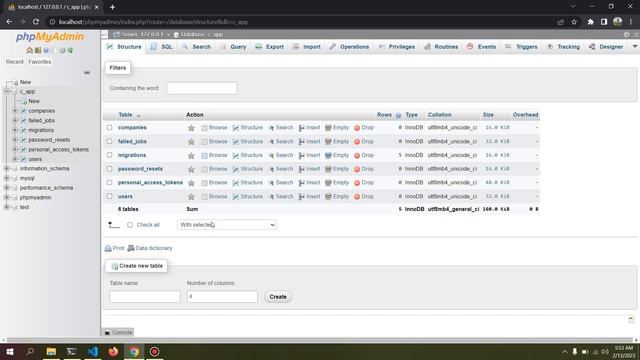Empty the migrations table
Image resolution: width=640 pixels, height=360 pixels.
[x=337, y=155]
